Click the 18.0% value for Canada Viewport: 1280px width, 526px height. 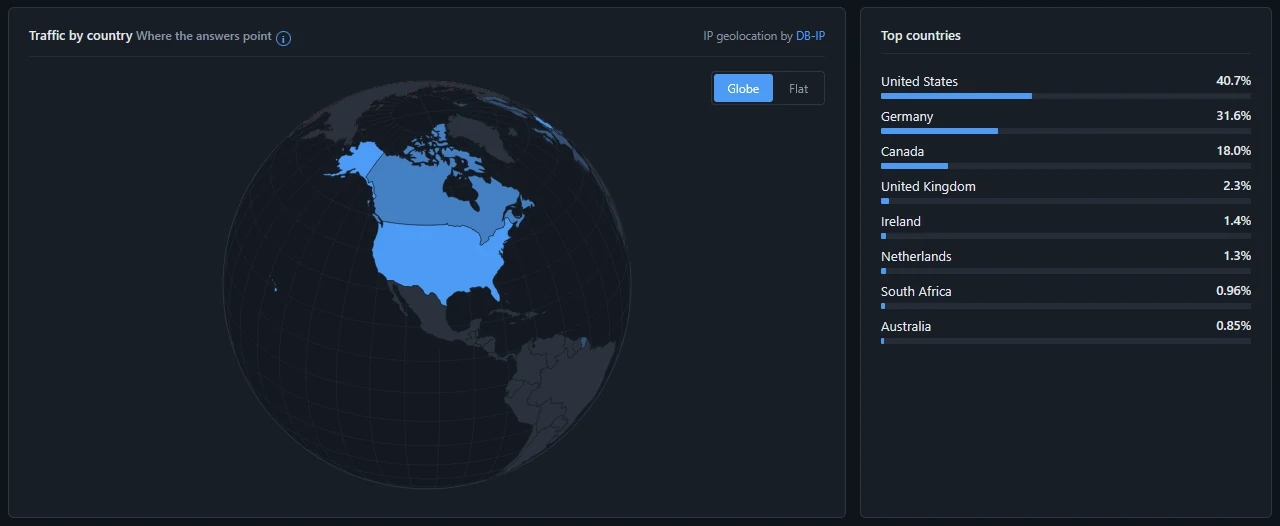[1233, 151]
